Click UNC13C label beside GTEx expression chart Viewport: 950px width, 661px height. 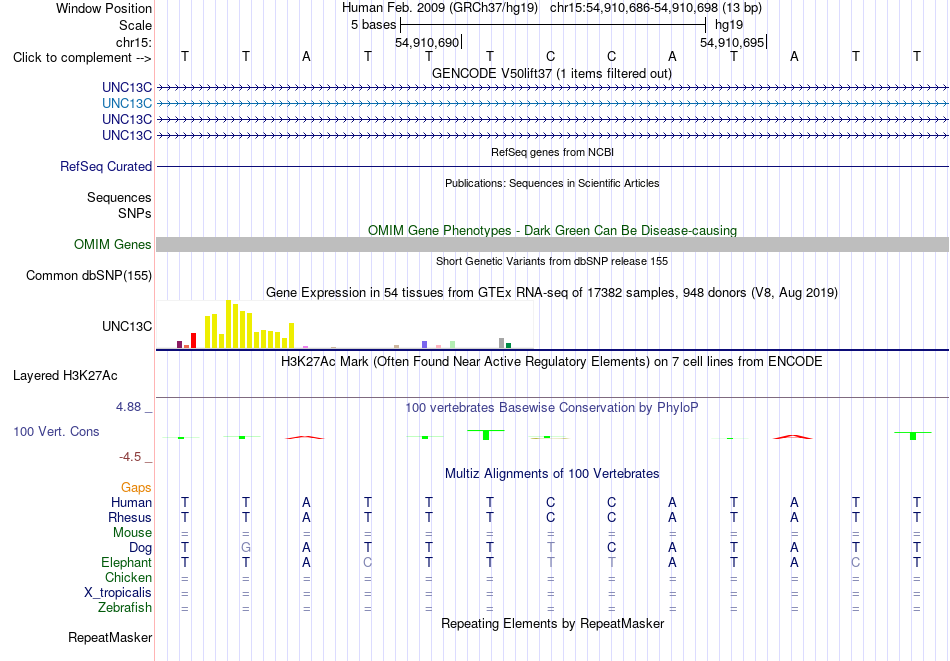pos(127,327)
